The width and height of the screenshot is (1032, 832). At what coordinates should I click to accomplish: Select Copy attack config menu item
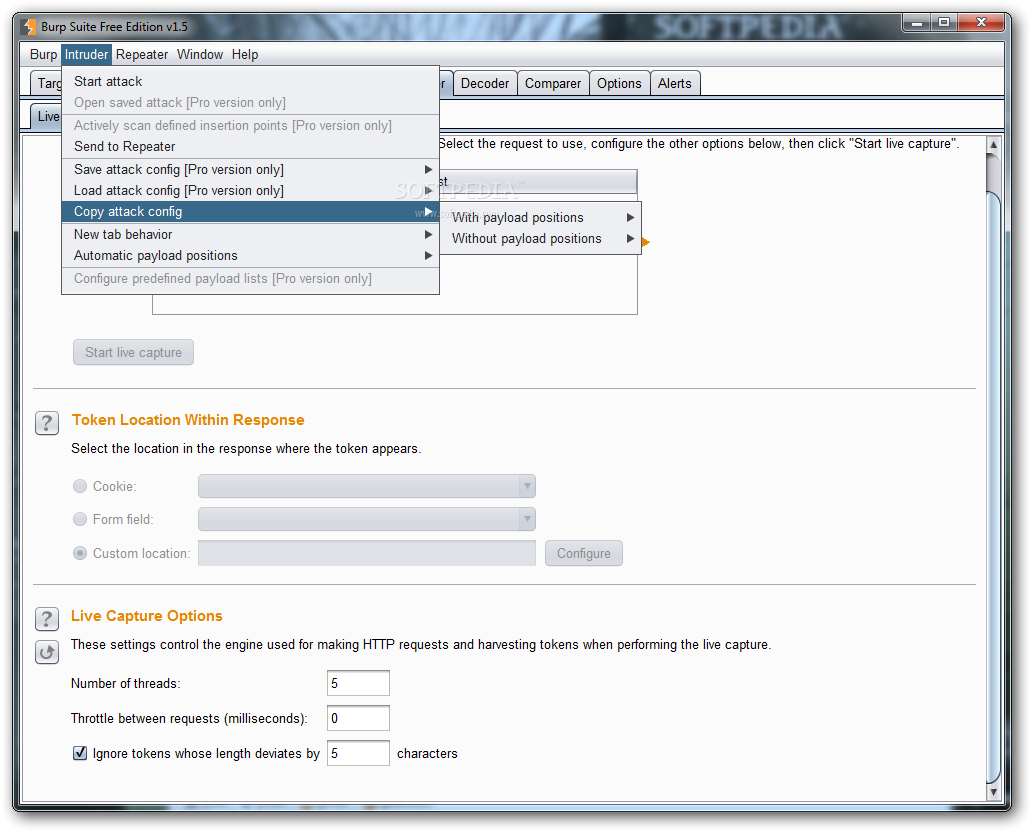click(250, 211)
